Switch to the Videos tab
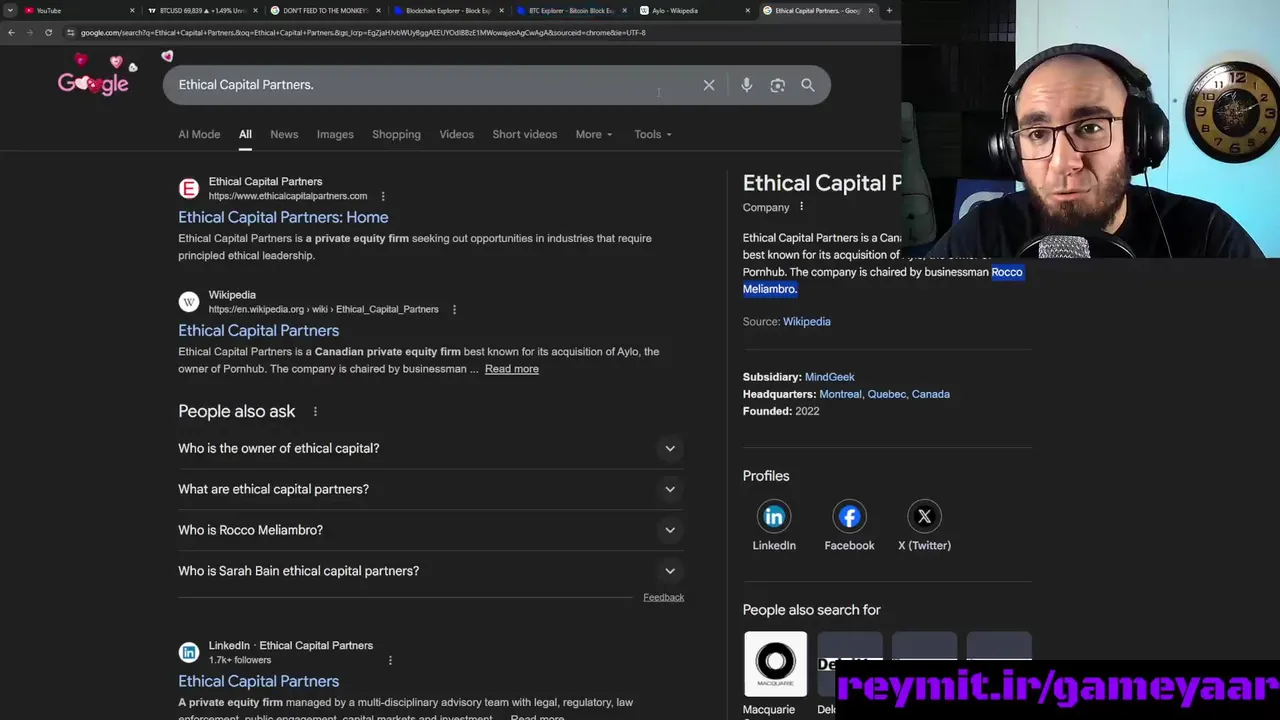 point(456,134)
